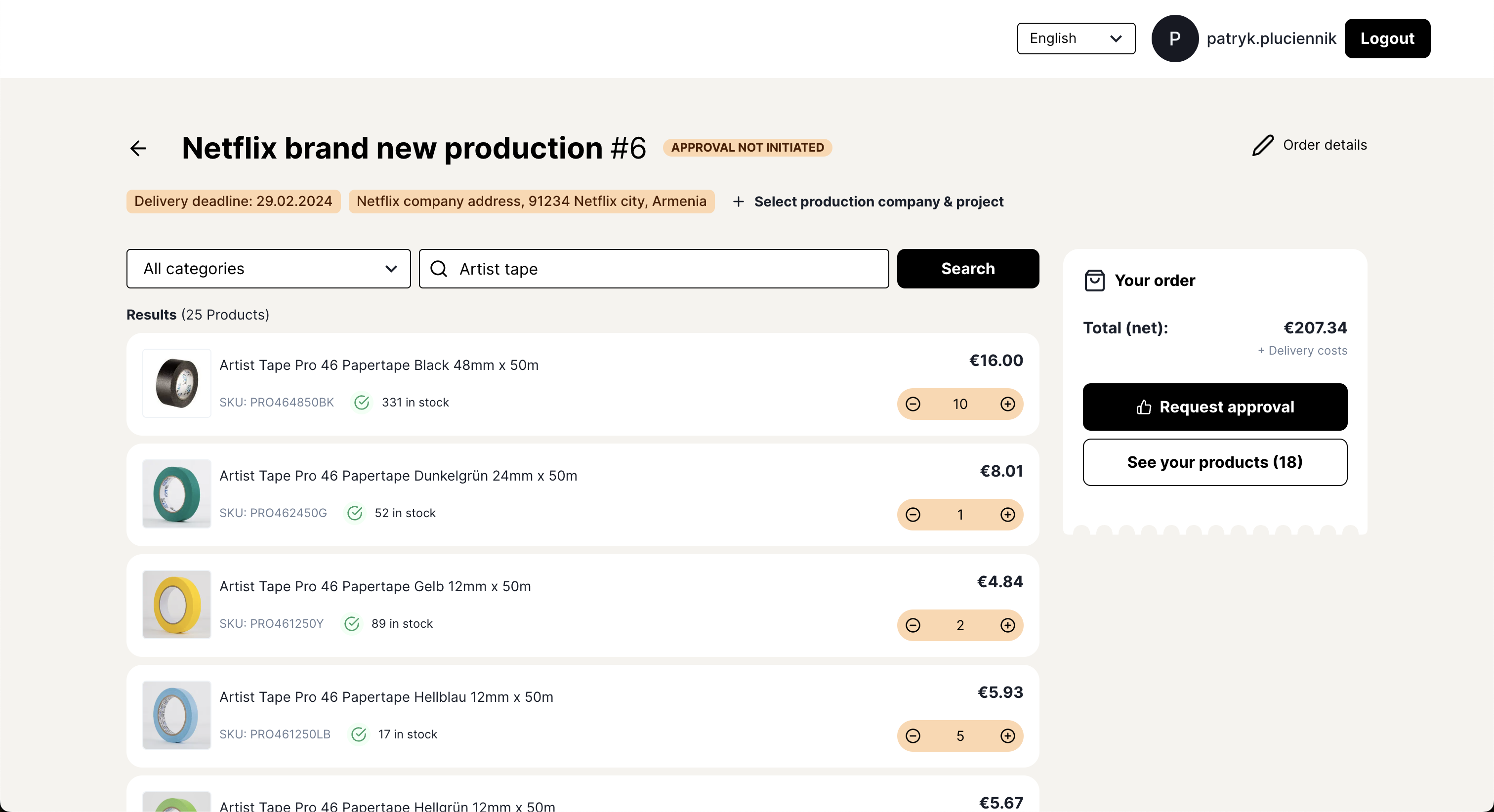Click the Delivery deadline: 29.02.2024 tag
1494x812 pixels.
(x=233, y=201)
